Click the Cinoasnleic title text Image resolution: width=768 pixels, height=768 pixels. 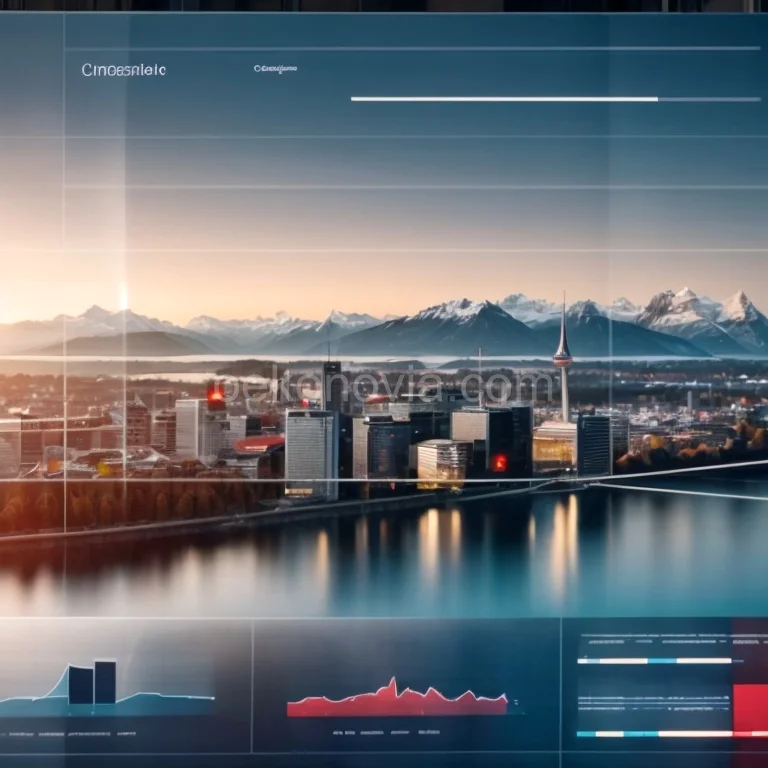(123, 70)
